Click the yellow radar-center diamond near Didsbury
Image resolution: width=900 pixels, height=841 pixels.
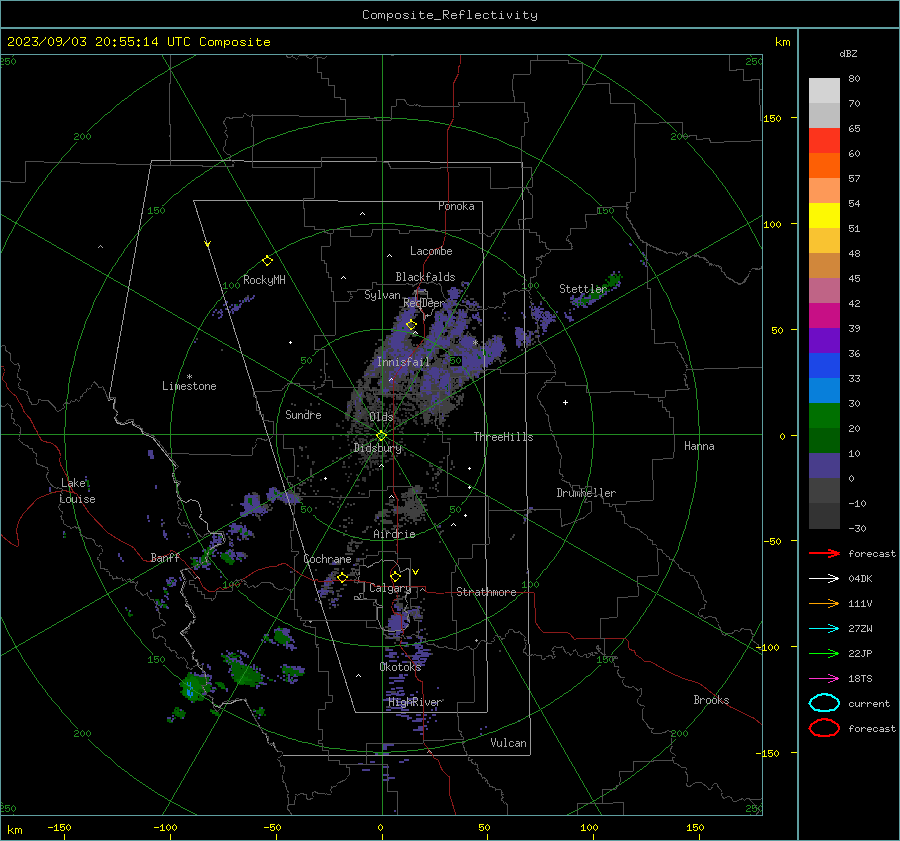coord(381,436)
